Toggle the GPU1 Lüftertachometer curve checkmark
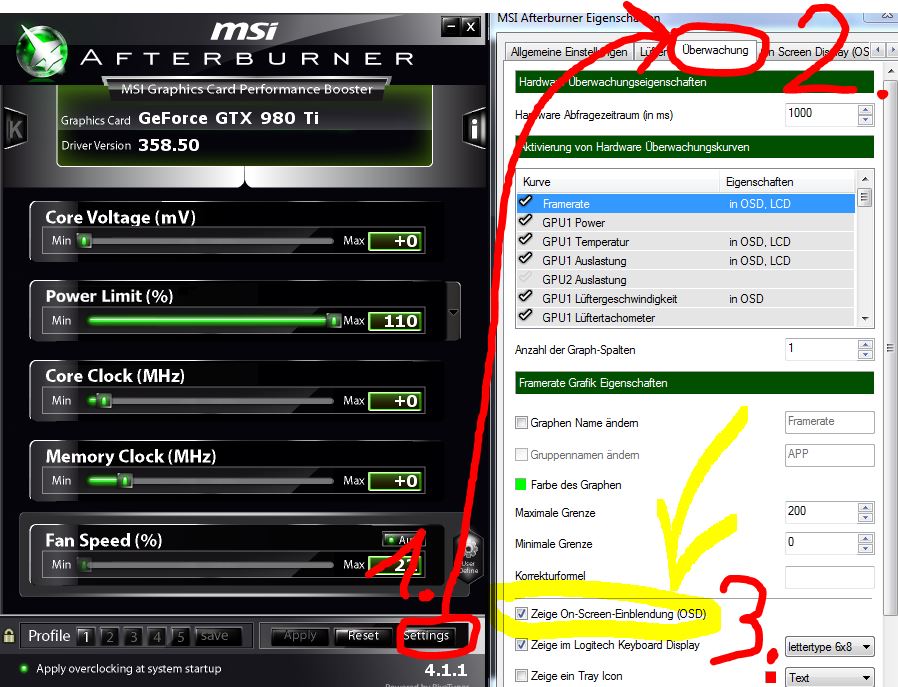 point(525,315)
